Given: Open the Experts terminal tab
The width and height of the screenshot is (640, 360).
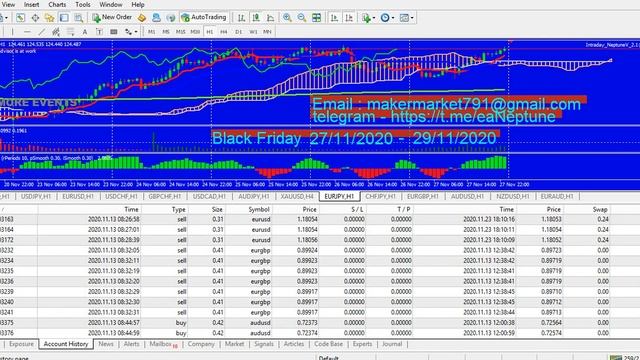Looking at the screenshot, I should tap(362, 344).
